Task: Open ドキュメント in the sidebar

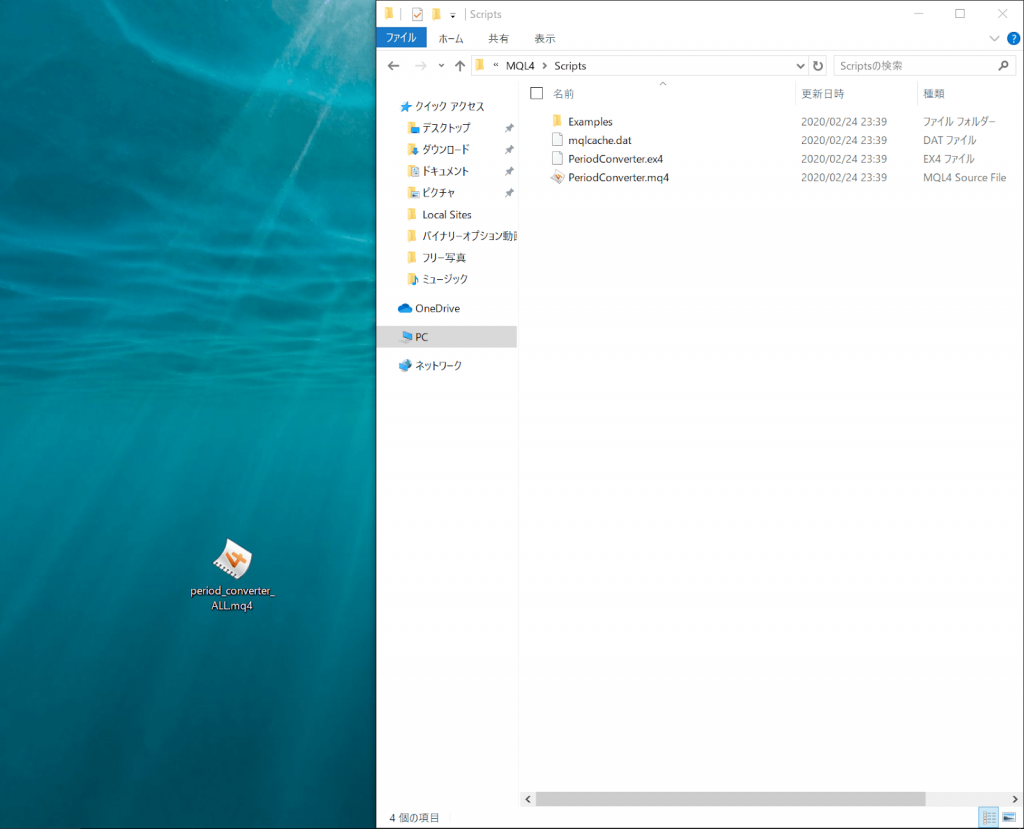Action: [445, 171]
